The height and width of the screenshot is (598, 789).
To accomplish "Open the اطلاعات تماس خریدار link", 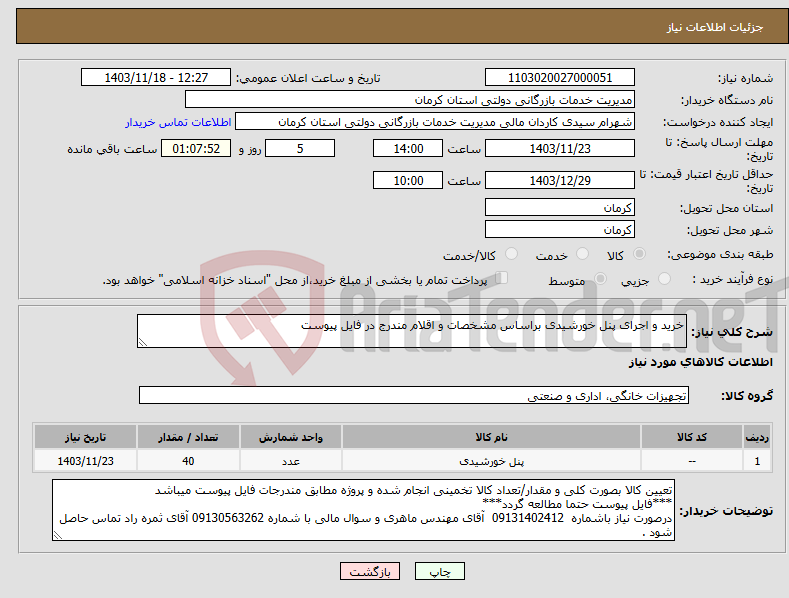I will (178, 122).
